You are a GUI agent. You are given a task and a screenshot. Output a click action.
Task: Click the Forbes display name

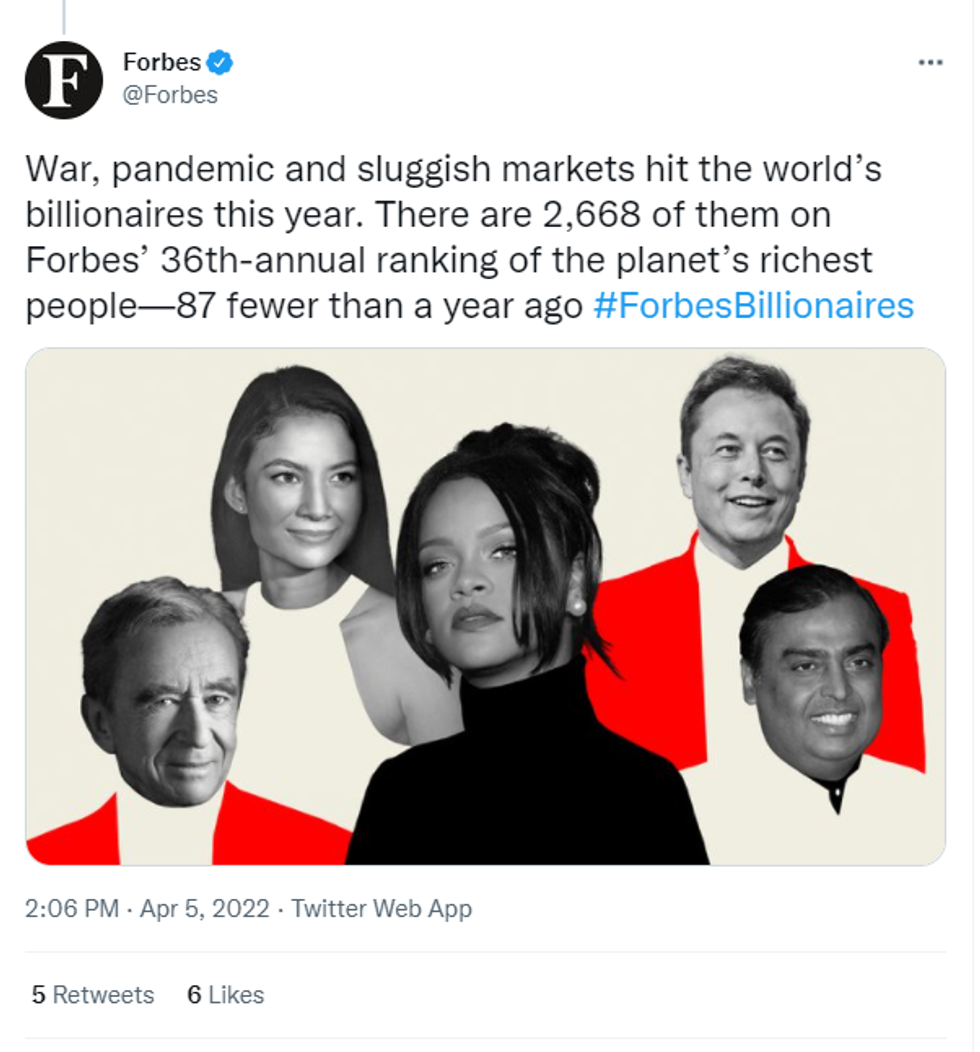[162, 63]
